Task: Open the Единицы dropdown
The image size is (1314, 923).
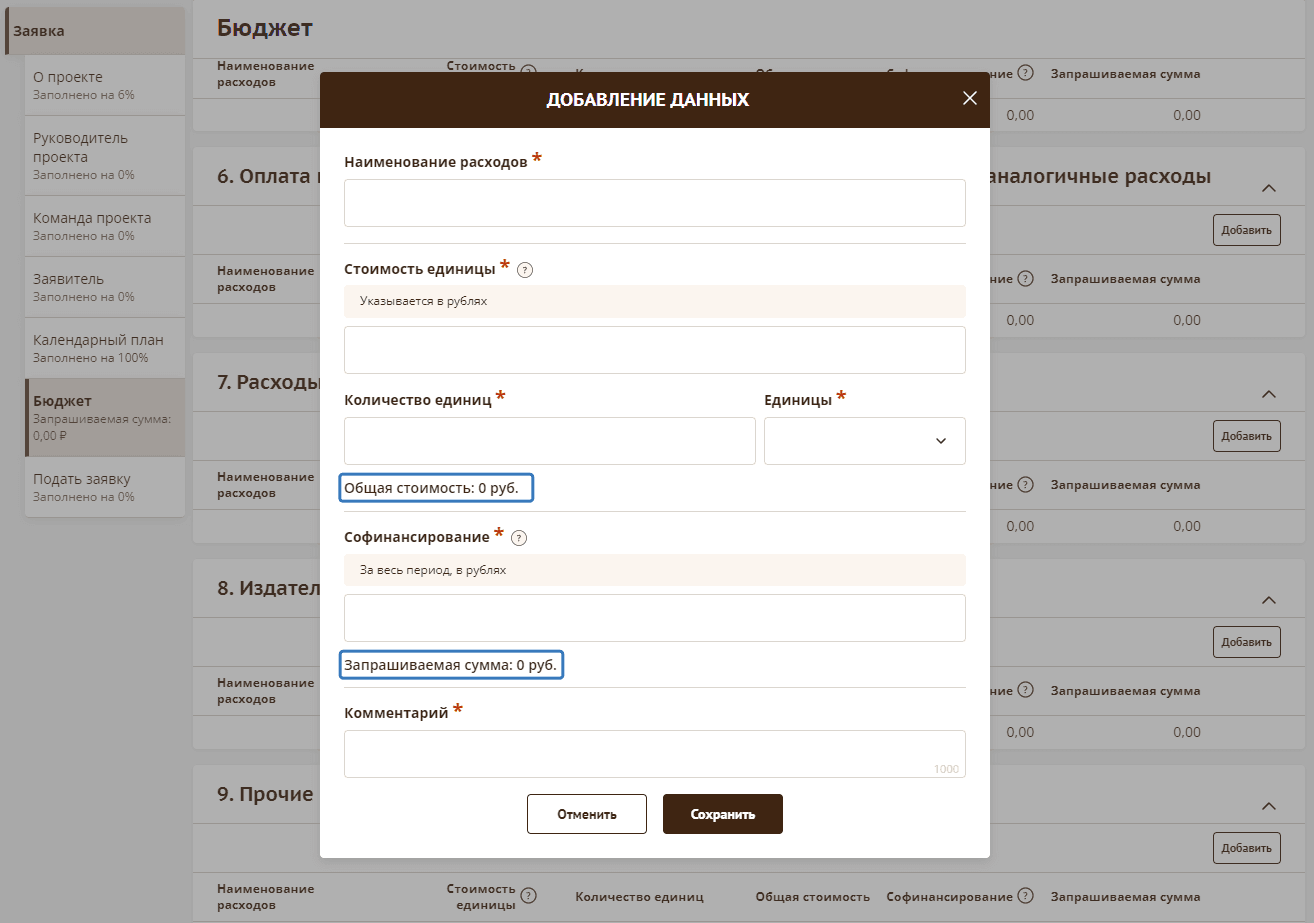Action: 864,441
